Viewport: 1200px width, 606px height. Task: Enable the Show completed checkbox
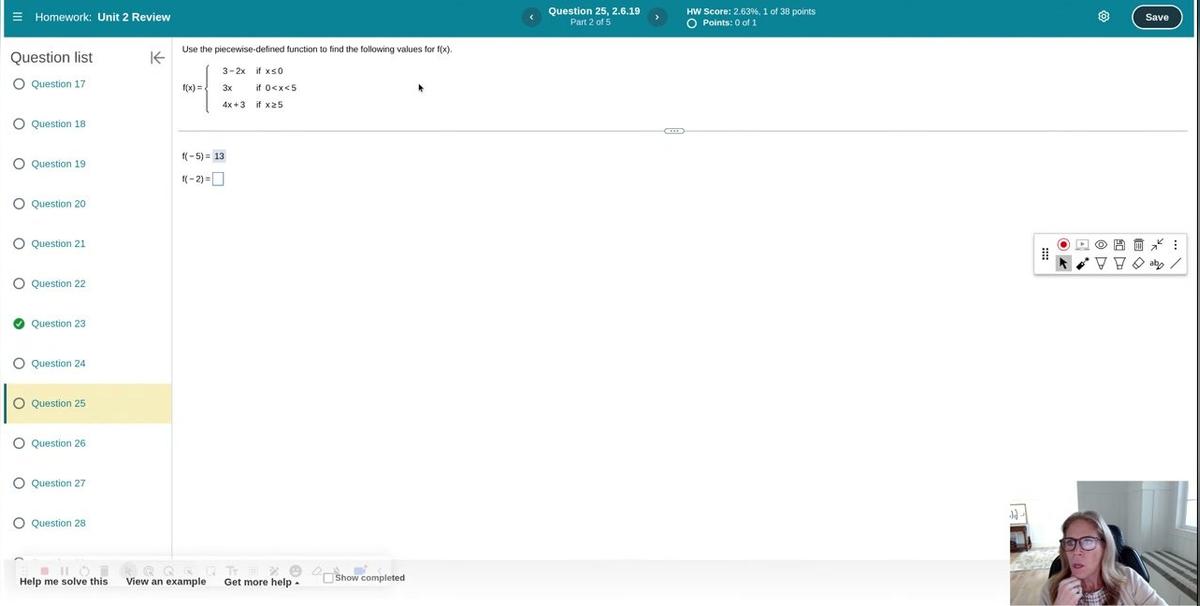click(329, 578)
